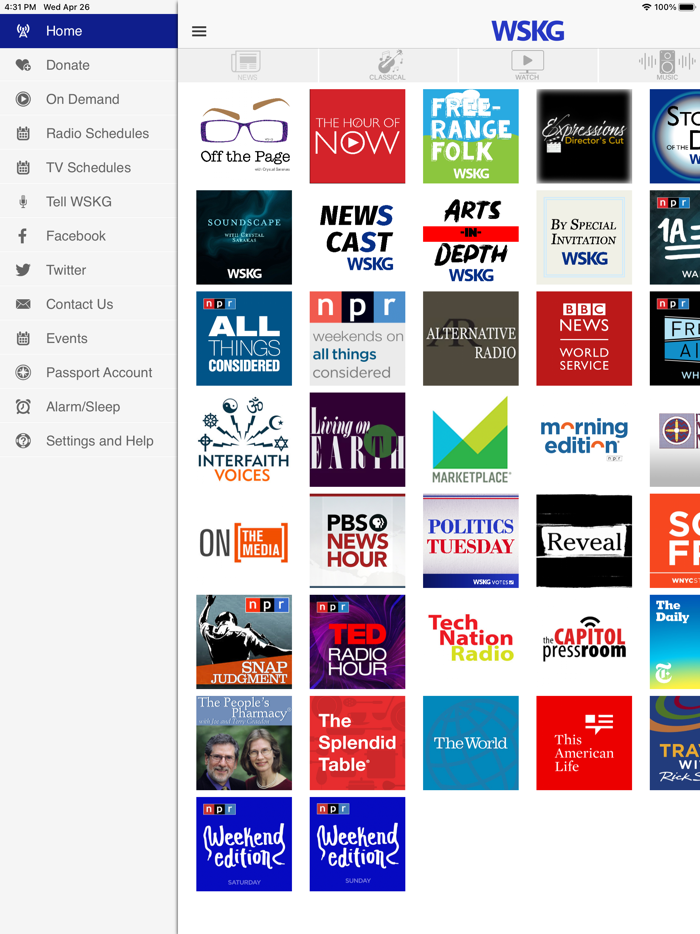Open the Off the Page show tile
This screenshot has height=934, width=700.
coord(244,136)
